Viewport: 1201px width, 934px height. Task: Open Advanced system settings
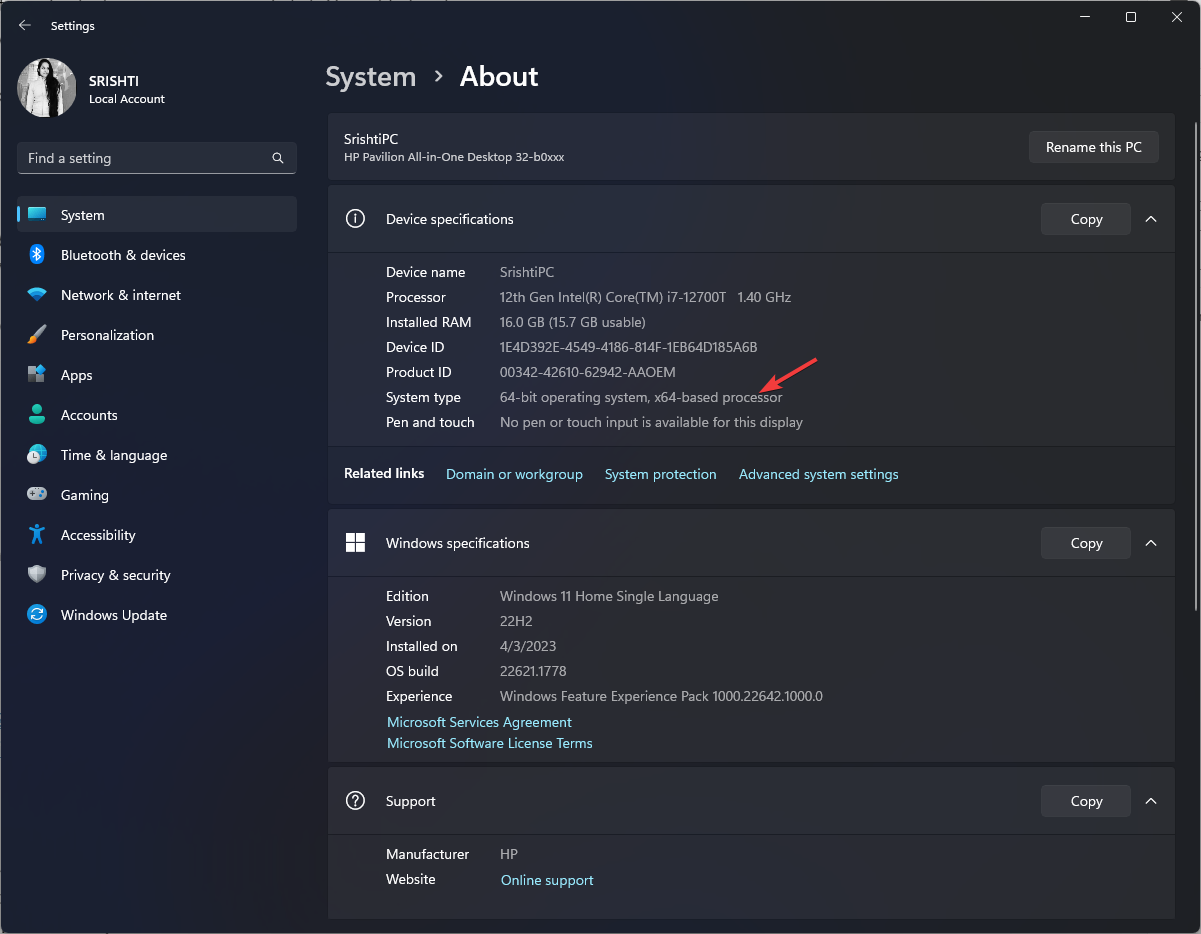tap(818, 473)
